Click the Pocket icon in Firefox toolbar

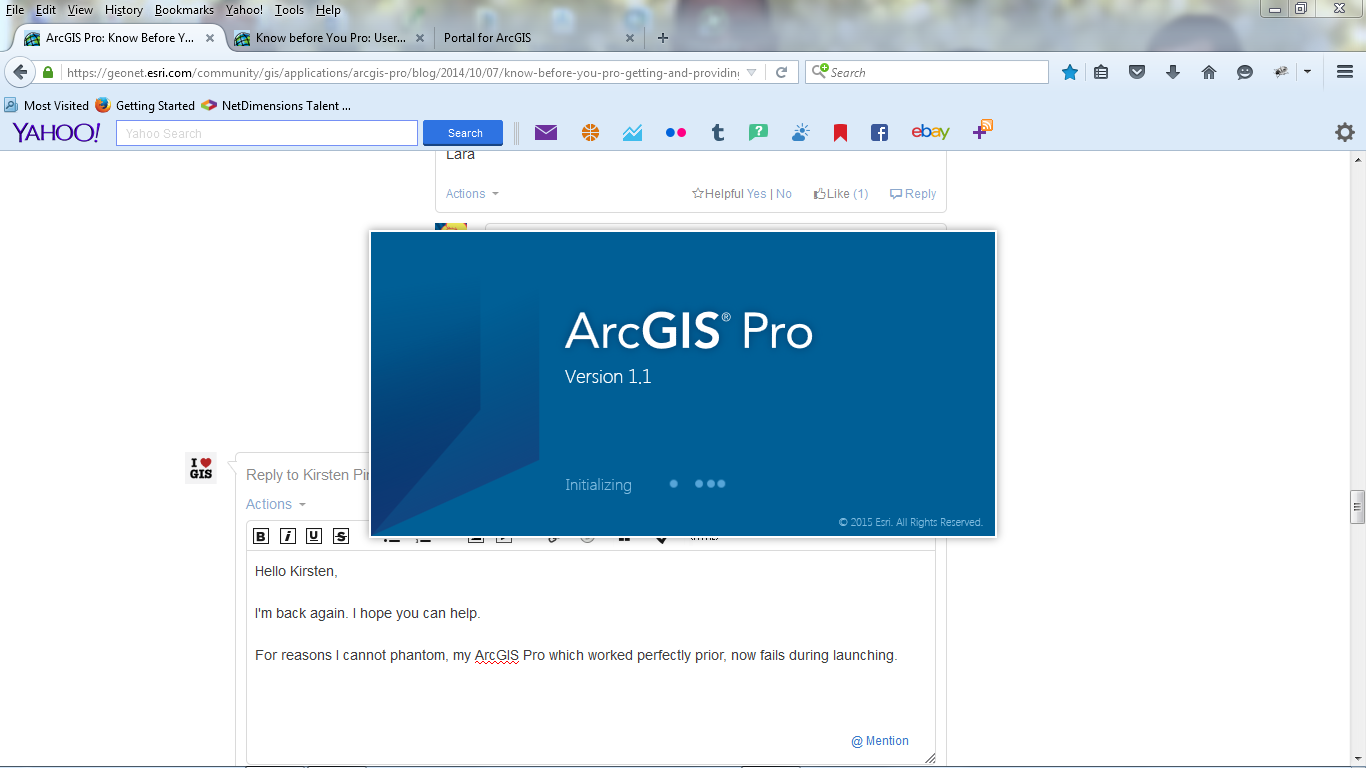click(x=1137, y=72)
